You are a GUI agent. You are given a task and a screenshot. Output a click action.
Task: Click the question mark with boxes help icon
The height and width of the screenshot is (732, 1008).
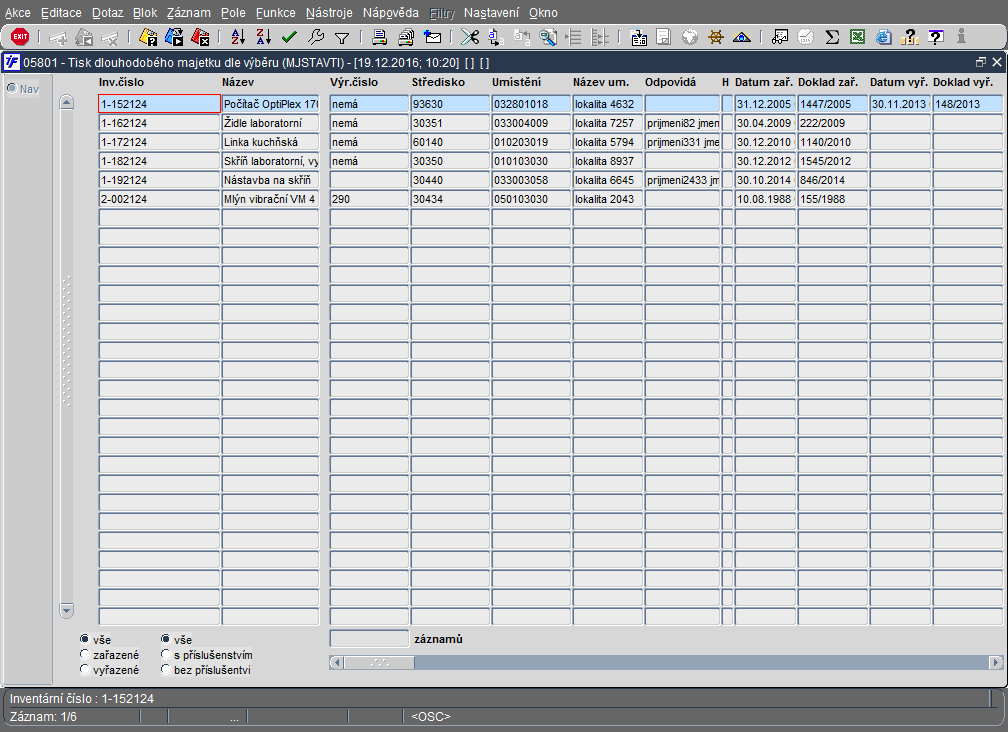[909, 37]
